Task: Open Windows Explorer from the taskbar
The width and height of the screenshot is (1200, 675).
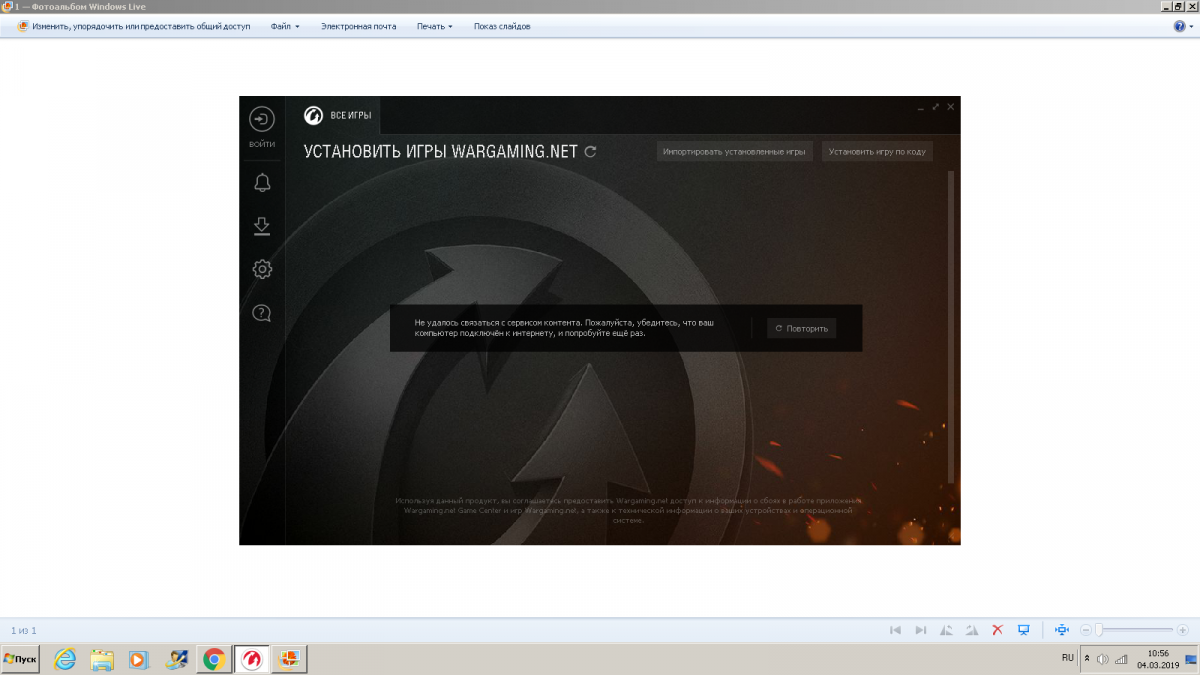Action: pos(102,659)
